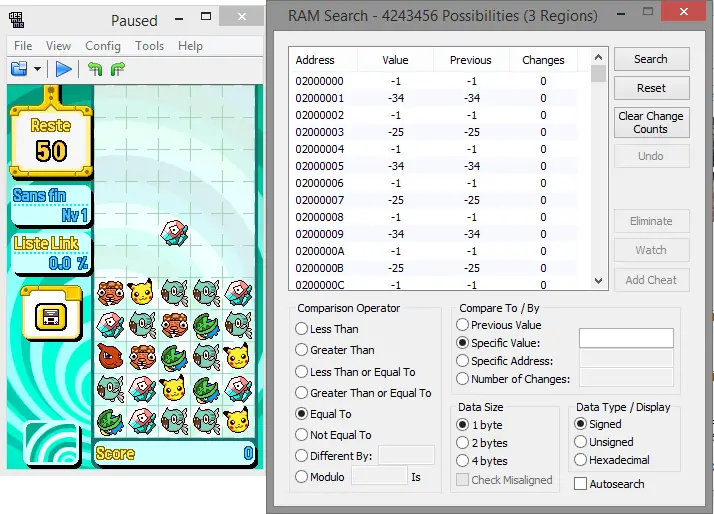Click the address list scroll up arrow
The height and width of the screenshot is (514, 714).
[598, 57]
